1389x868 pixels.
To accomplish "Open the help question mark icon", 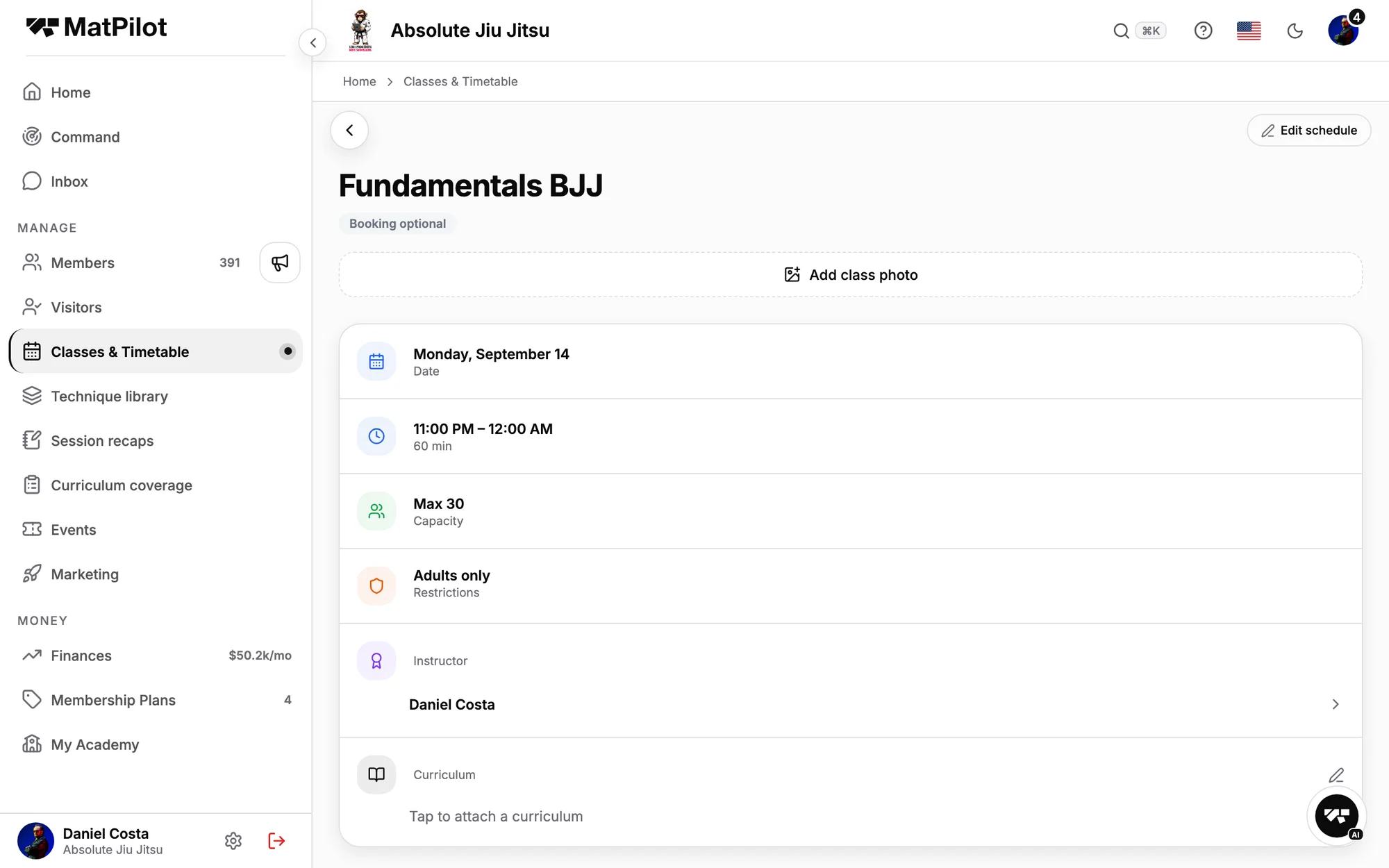I will (1203, 31).
